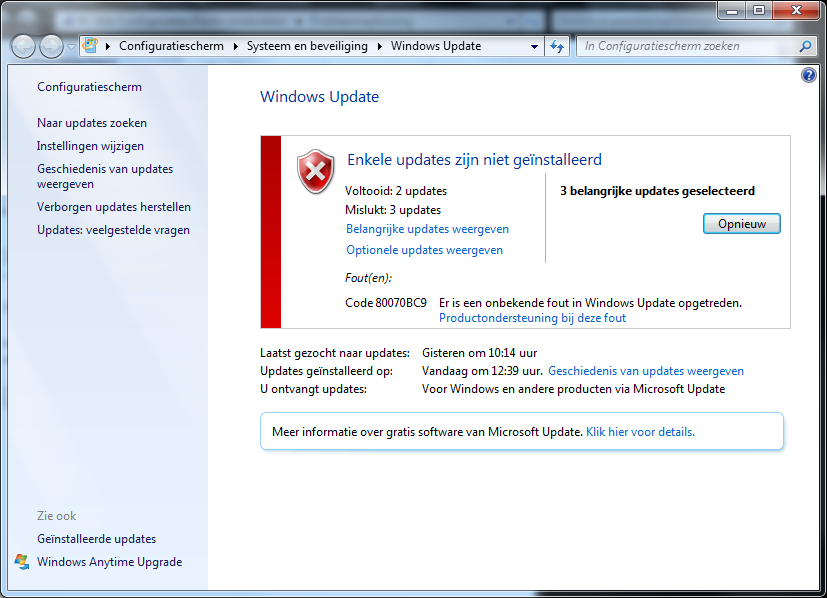The height and width of the screenshot is (598, 827).
Task: Select Systeem en beveiliging breadcrumb
Action: (307, 46)
